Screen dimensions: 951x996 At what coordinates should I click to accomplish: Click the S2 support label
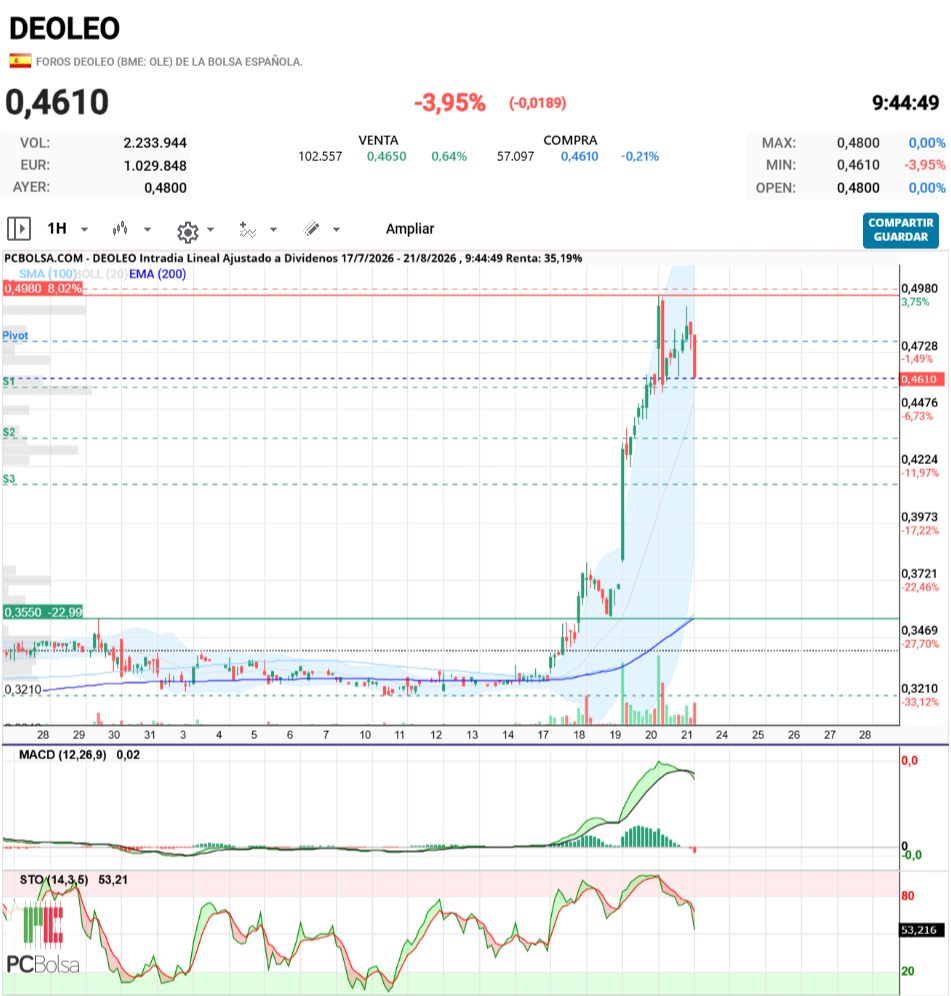click(x=9, y=432)
